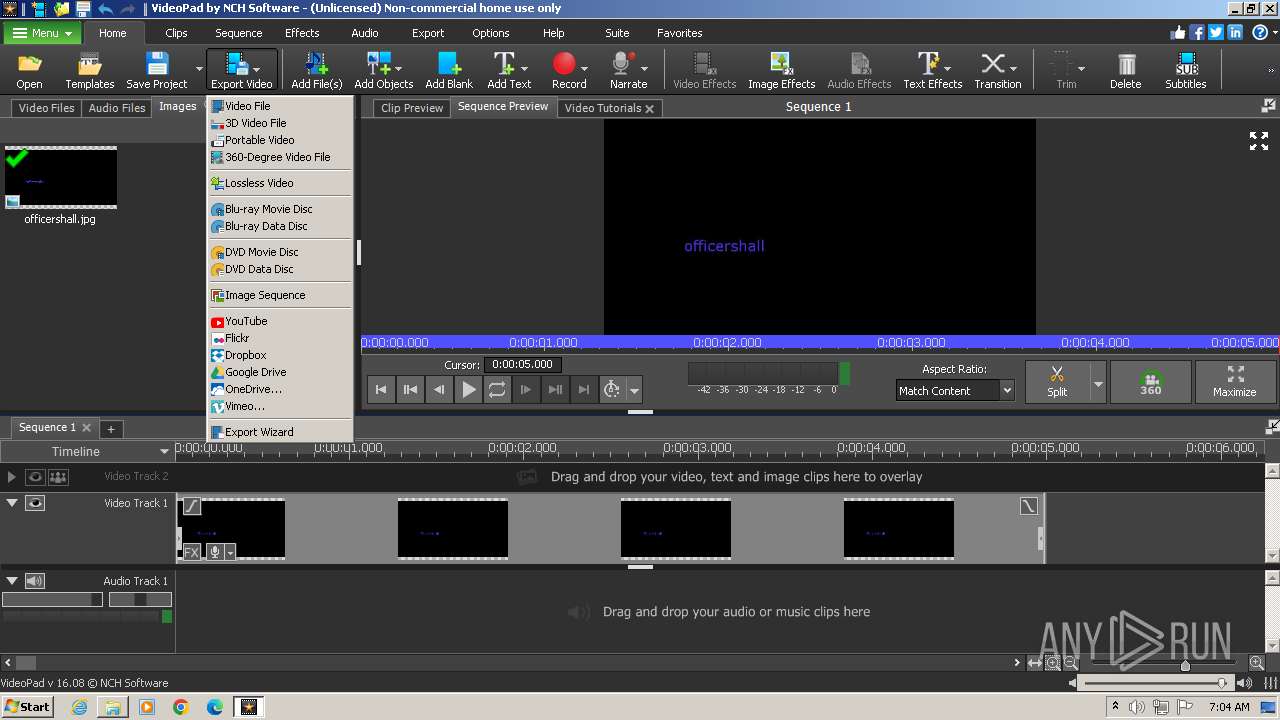Open the 360 view button
Image resolution: width=1280 pixels, height=720 pixels.
(1150, 381)
